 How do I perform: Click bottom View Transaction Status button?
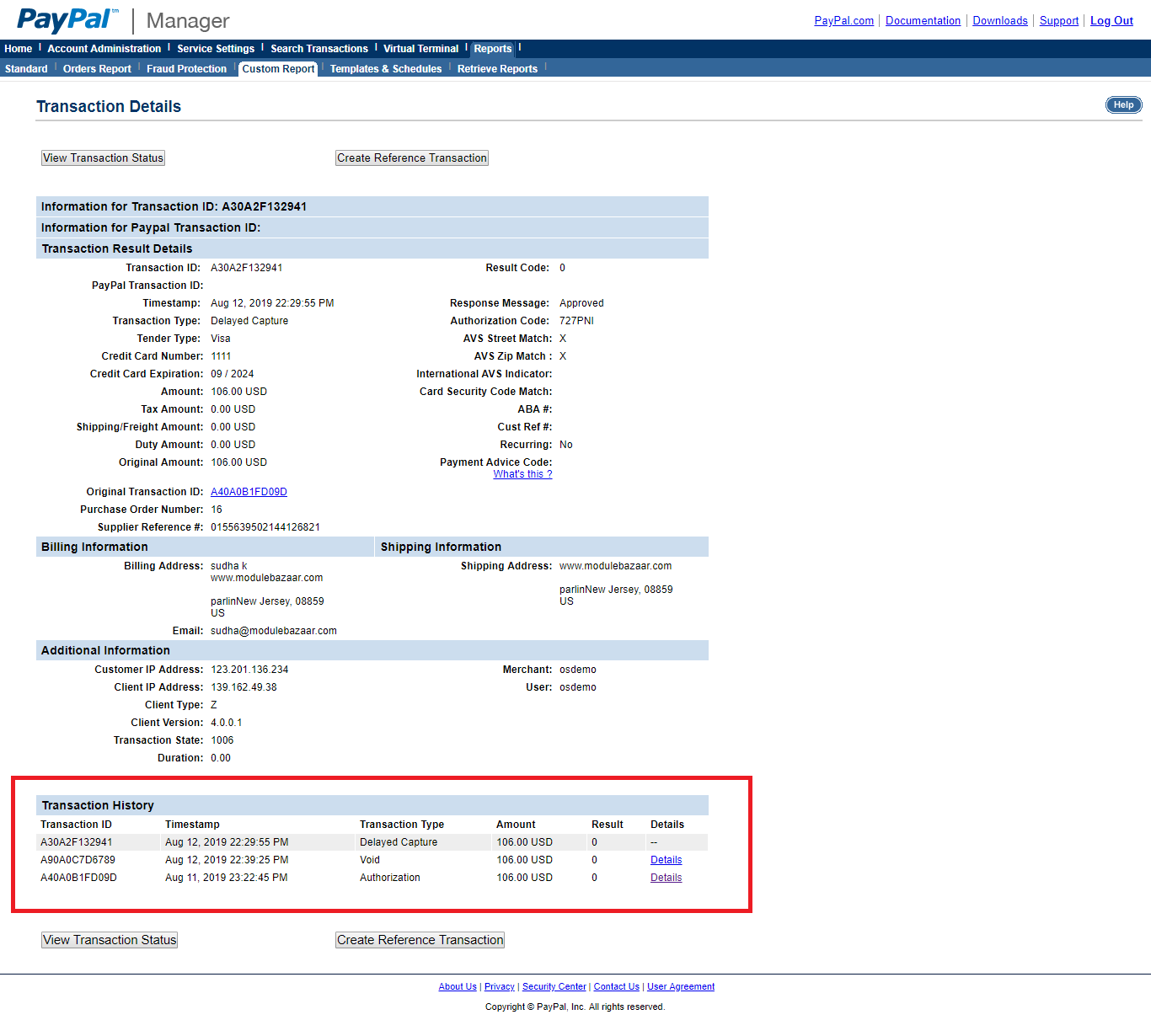[110, 940]
